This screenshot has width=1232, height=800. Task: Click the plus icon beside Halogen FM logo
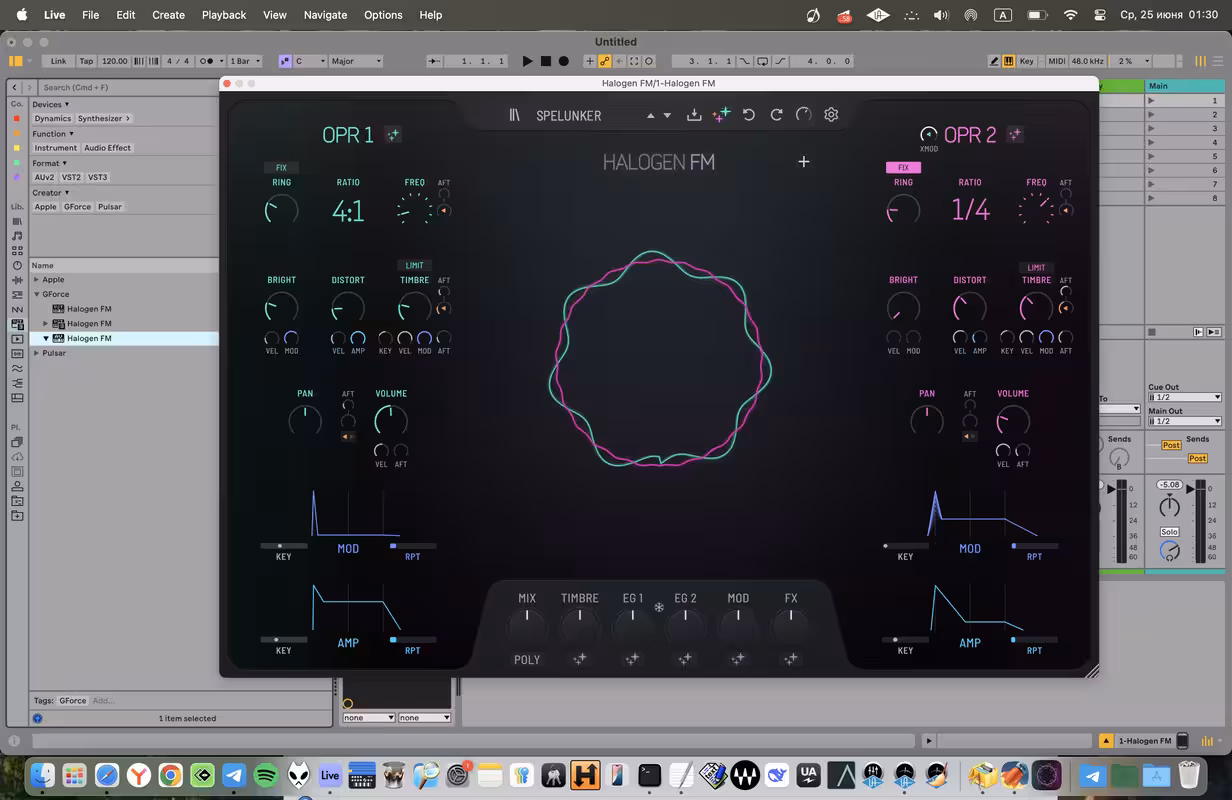pos(803,162)
